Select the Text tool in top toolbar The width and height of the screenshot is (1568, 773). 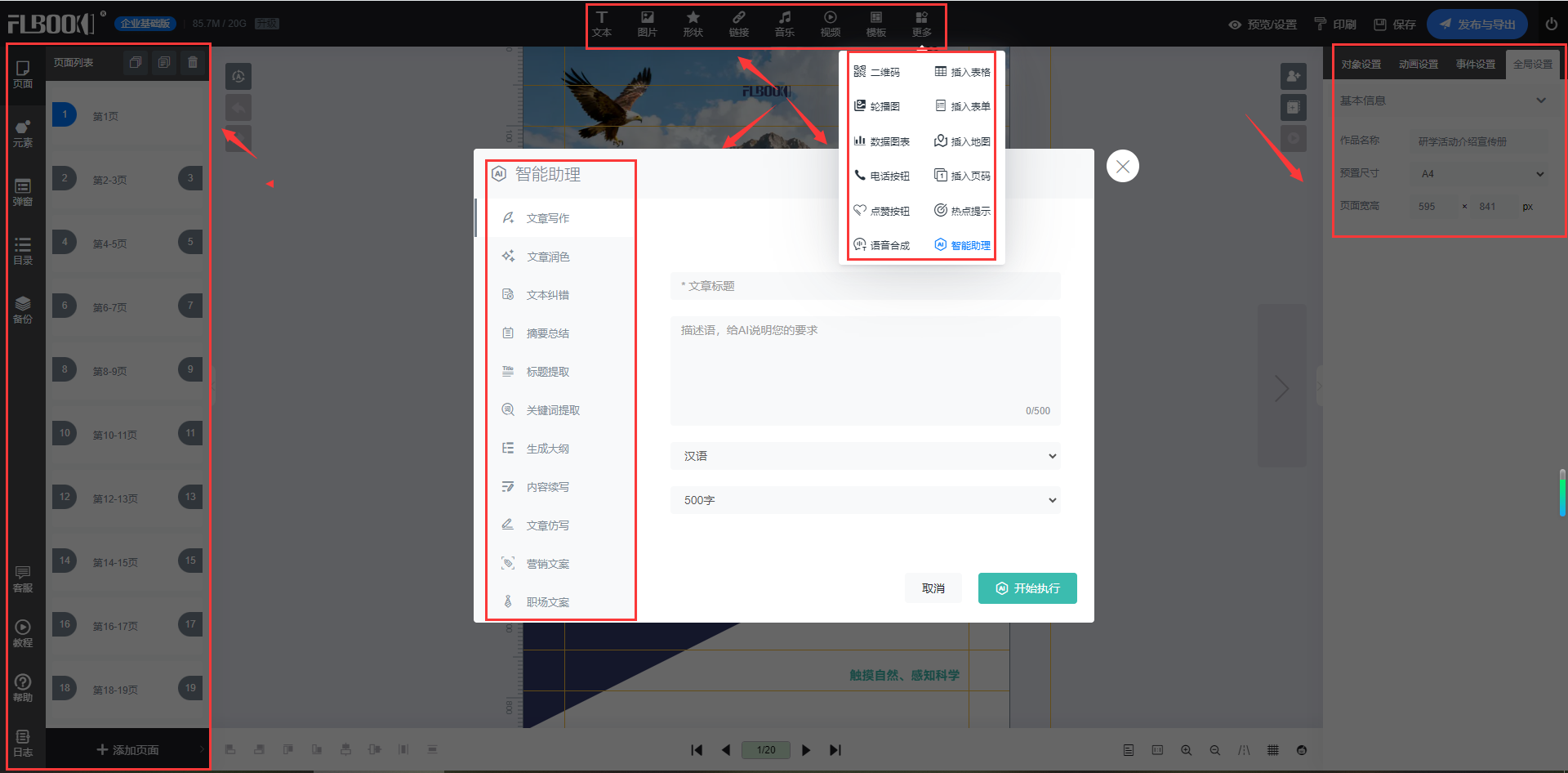click(x=602, y=24)
